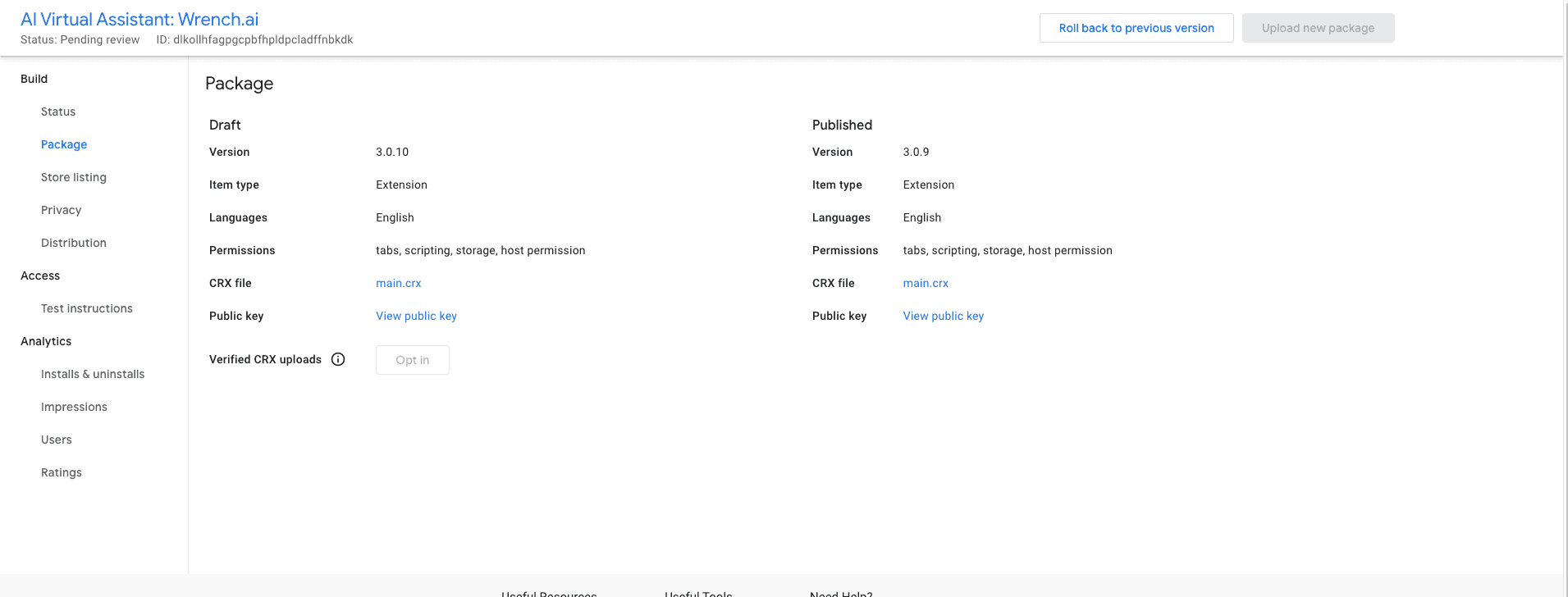Image resolution: width=1568 pixels, height=597 pixels.
Task: Click the Draft Item type value Extension
Action: [x=402, y=185]
